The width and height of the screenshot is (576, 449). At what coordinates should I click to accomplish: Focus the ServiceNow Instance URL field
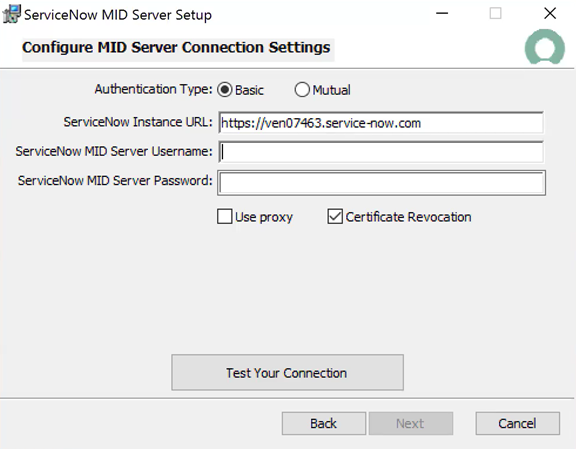pyautogui.click(x=381, y=123)
